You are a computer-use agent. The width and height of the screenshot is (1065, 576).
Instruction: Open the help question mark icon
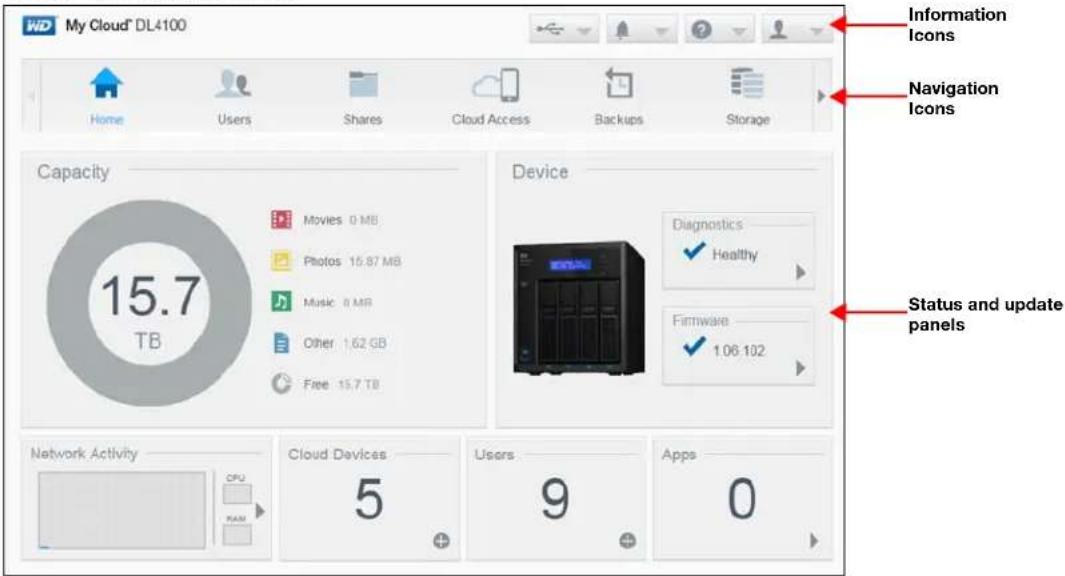click(x=702, y=30)
